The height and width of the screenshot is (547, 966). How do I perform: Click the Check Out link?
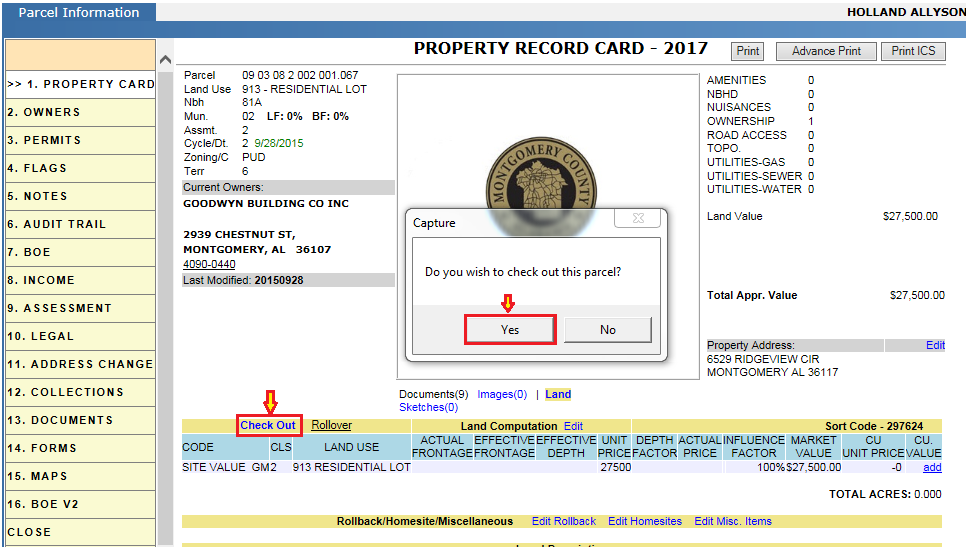pyautogui.click(x=268, y=425)
